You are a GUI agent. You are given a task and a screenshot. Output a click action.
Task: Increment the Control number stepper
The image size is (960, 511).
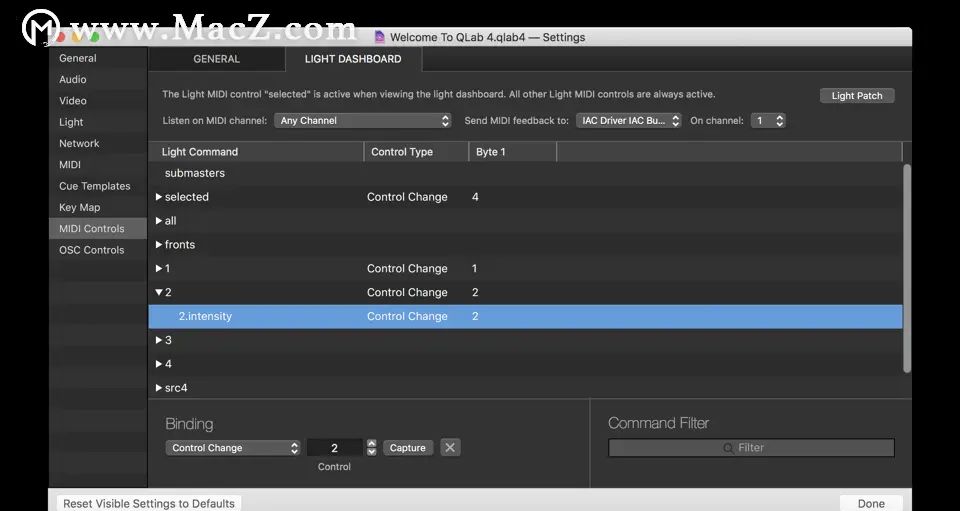[x=372, y=444]
